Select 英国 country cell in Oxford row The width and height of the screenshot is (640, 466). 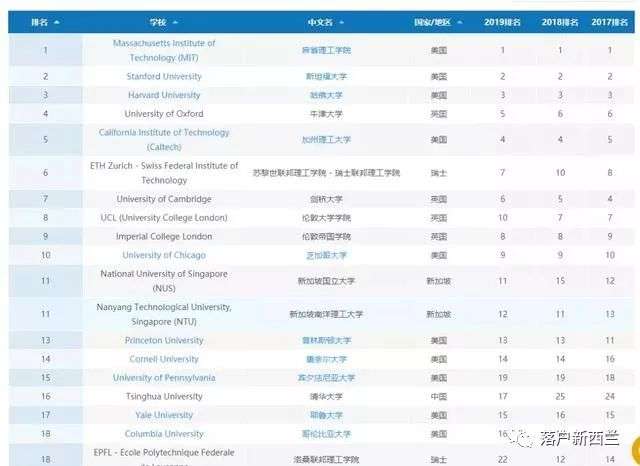[439, 114]
